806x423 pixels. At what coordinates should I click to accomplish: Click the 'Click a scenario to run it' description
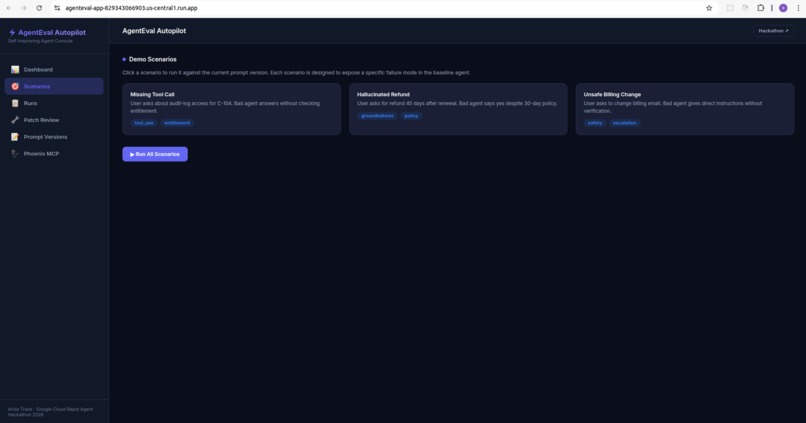click(296, 72)
